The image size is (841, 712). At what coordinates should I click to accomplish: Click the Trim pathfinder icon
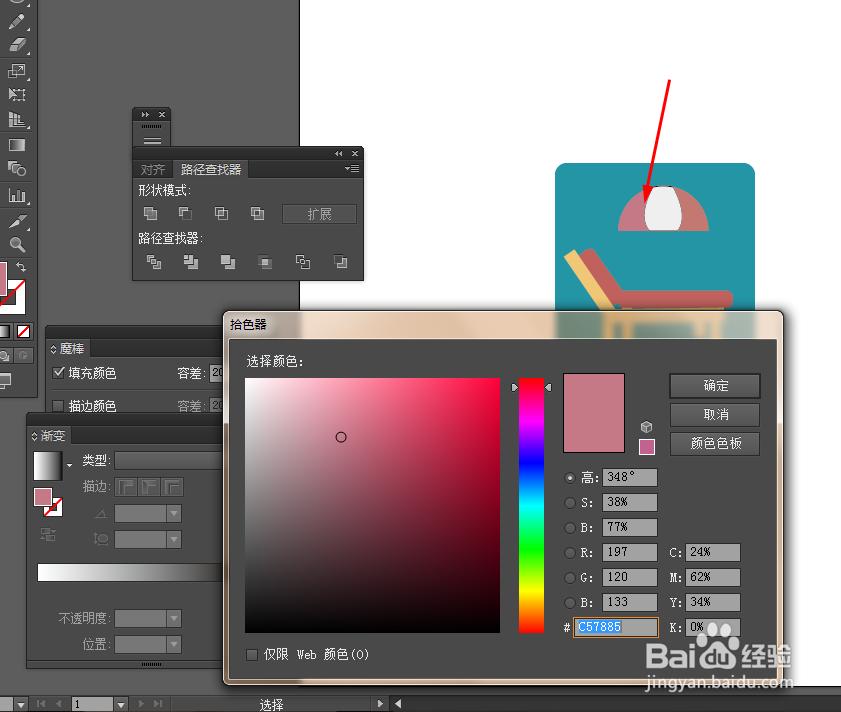[190, 262]
